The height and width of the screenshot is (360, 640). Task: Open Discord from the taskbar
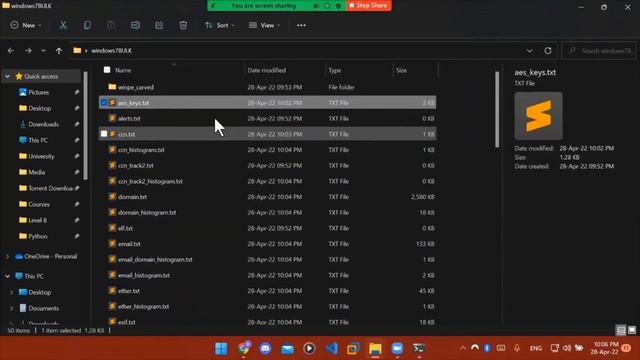coord(265,348)
